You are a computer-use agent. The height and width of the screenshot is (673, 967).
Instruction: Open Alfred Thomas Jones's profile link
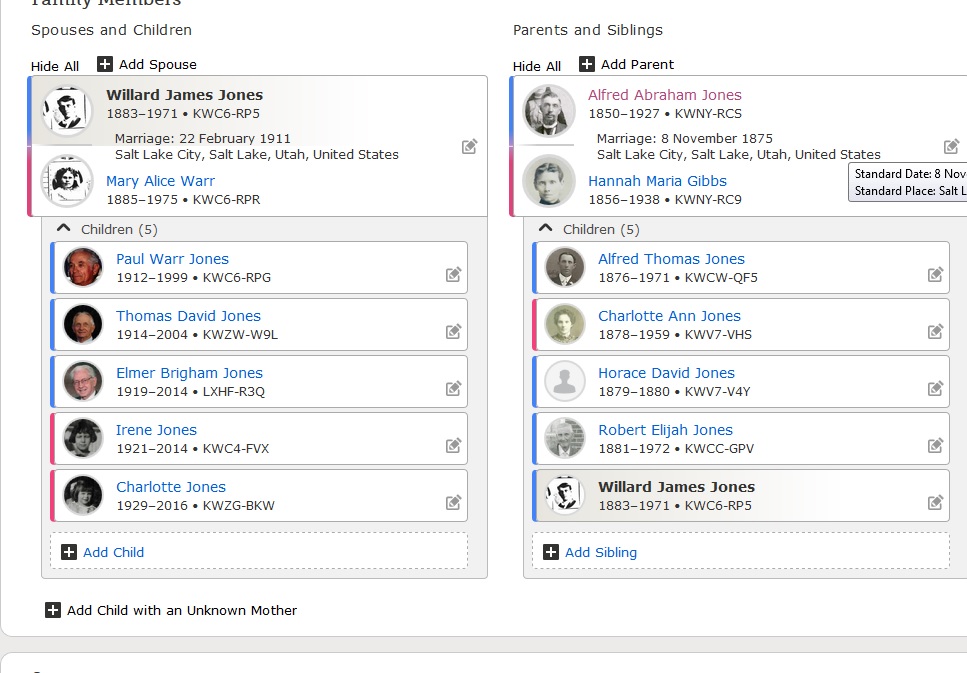point(671,259)
